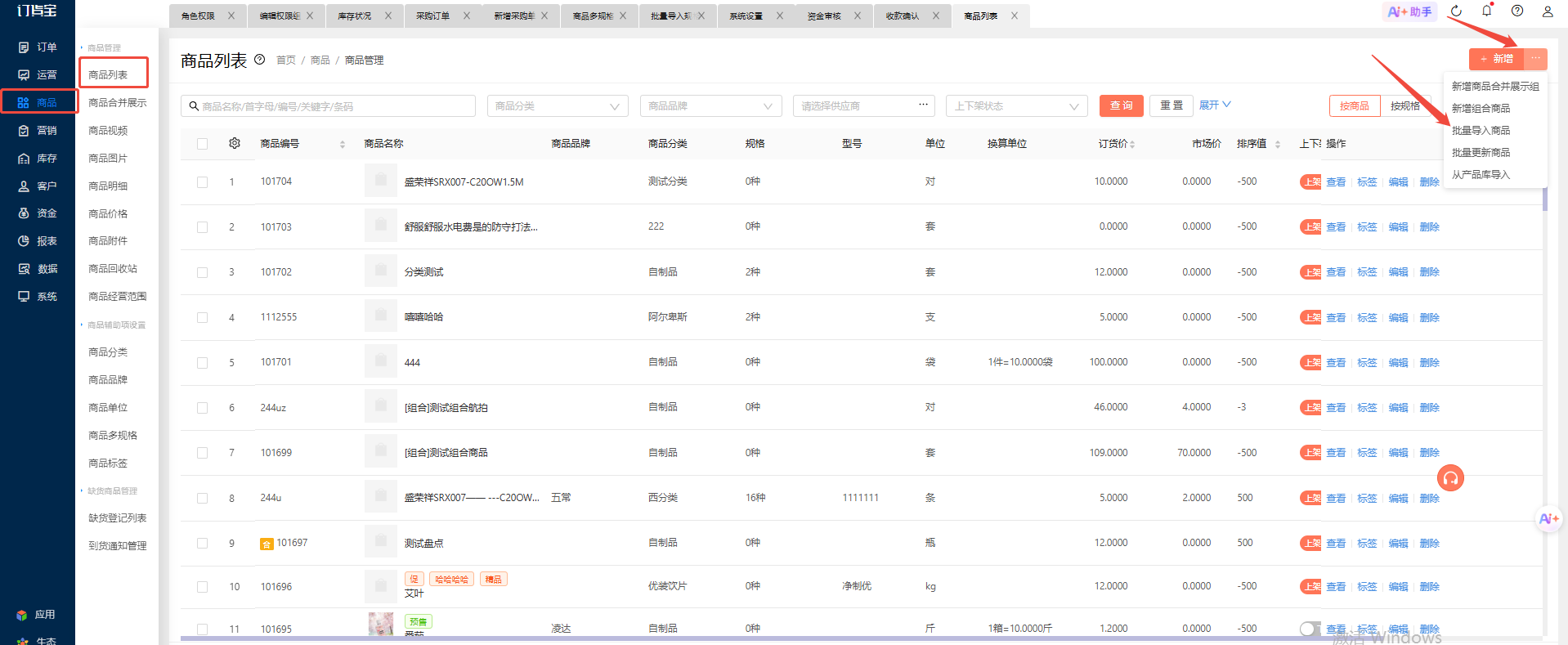This screenshot has height=645, width=1568.
Task: Tick the select-all checkbox in table header
Action: point(202,144)
